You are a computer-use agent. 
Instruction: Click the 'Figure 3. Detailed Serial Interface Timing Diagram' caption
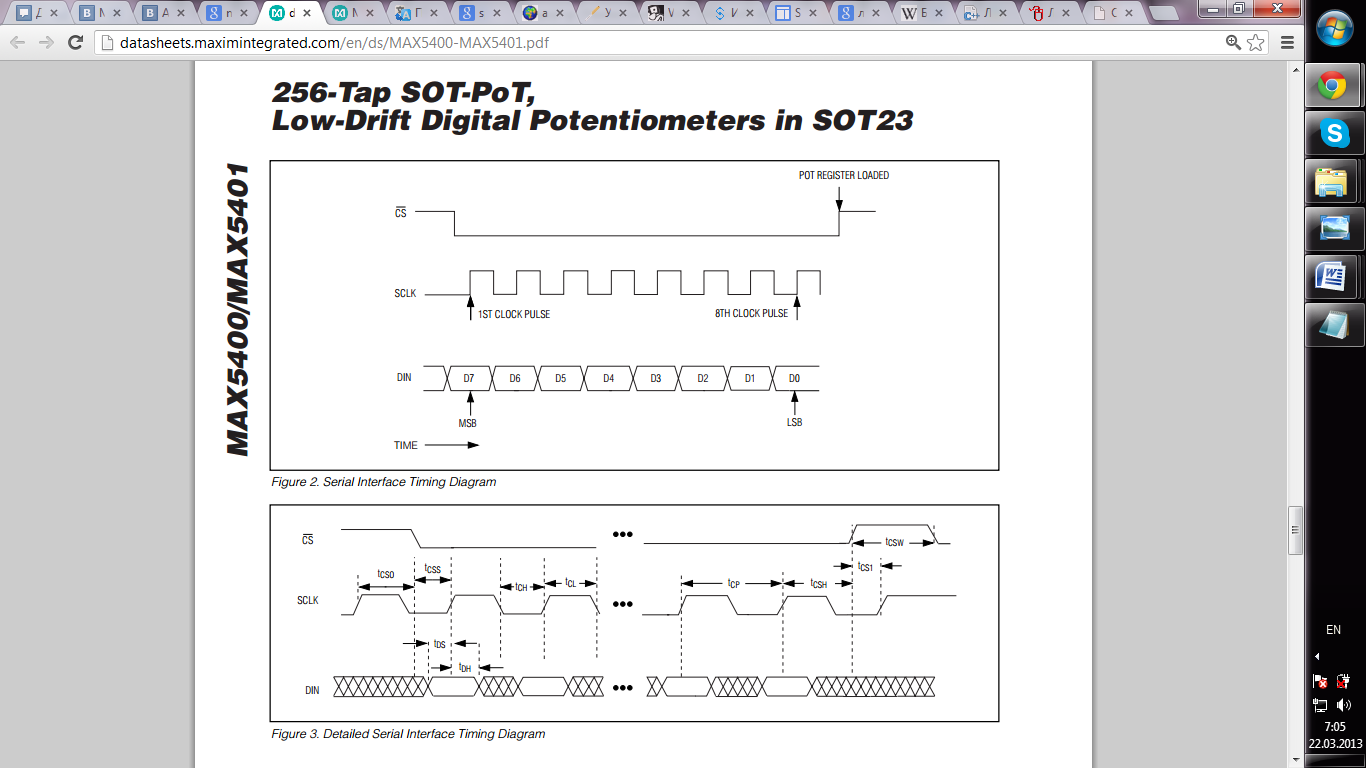[408, 734]
